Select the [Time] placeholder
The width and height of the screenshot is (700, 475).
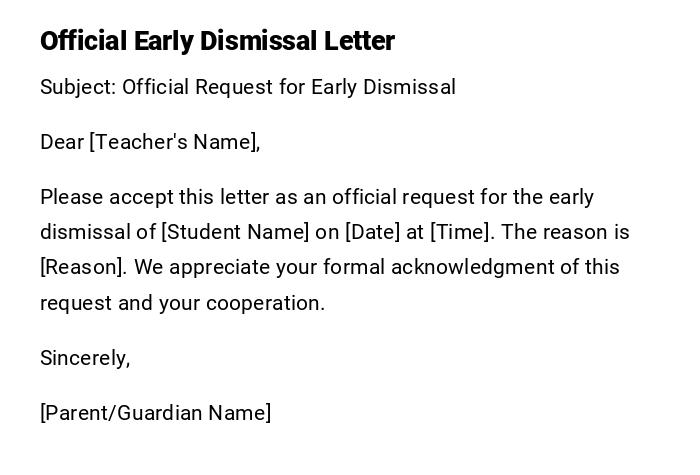tap(461, 232)
